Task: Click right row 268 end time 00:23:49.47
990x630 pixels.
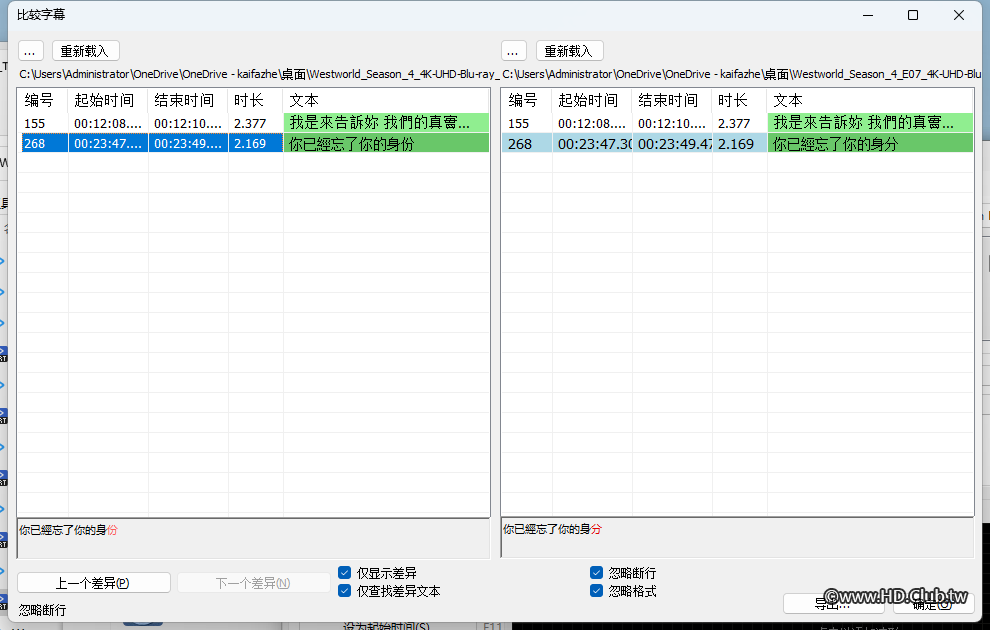Action: pyautogui.click(x=672, y=144)
